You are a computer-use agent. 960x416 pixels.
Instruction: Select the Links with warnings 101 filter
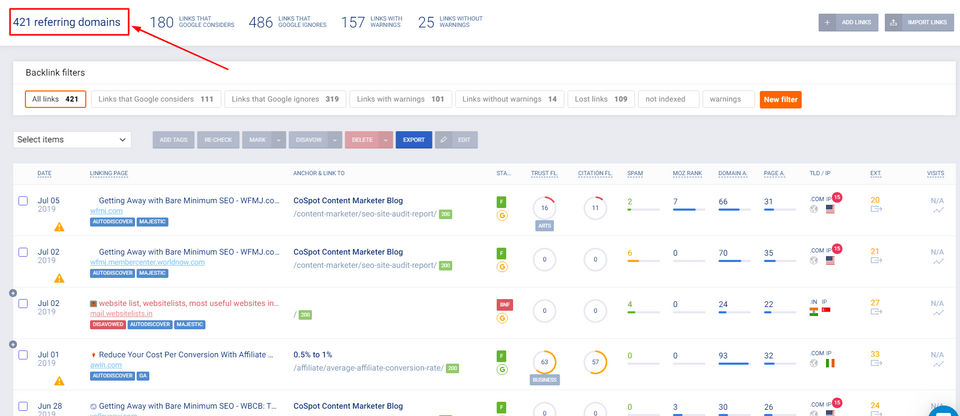[400, 99]
